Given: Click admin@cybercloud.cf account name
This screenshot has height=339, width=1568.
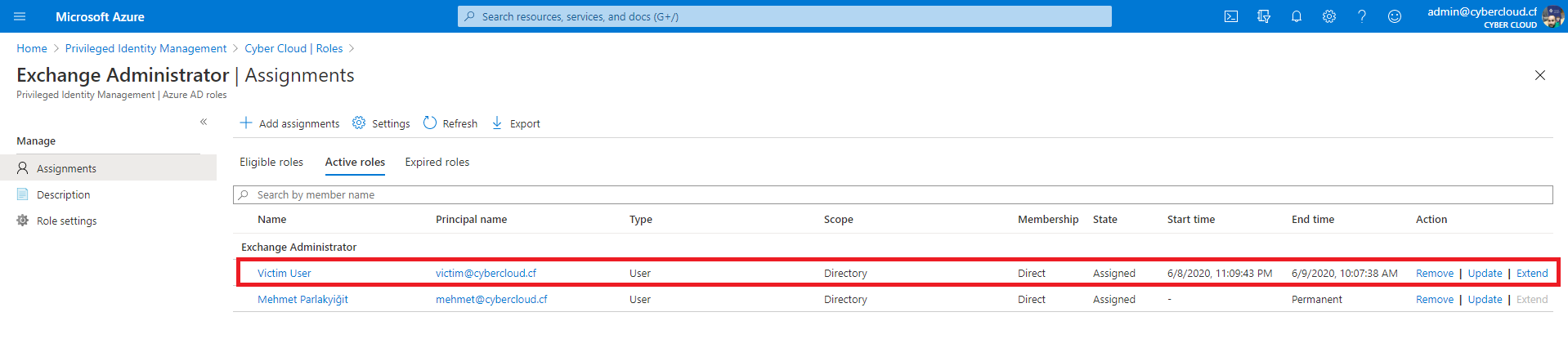Looking at the screenshot, I should pos(1482,11).
